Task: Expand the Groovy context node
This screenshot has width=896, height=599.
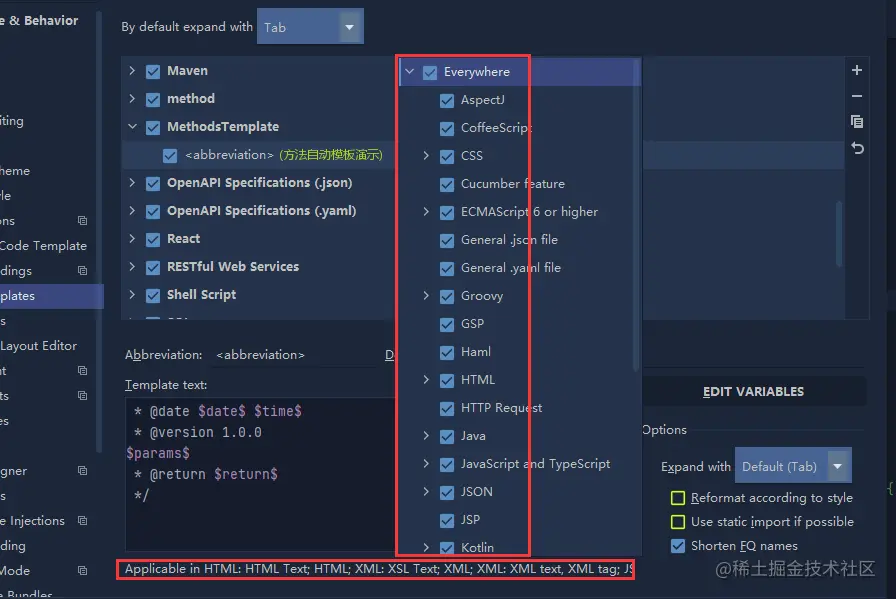Action: (x=426, y=295)
